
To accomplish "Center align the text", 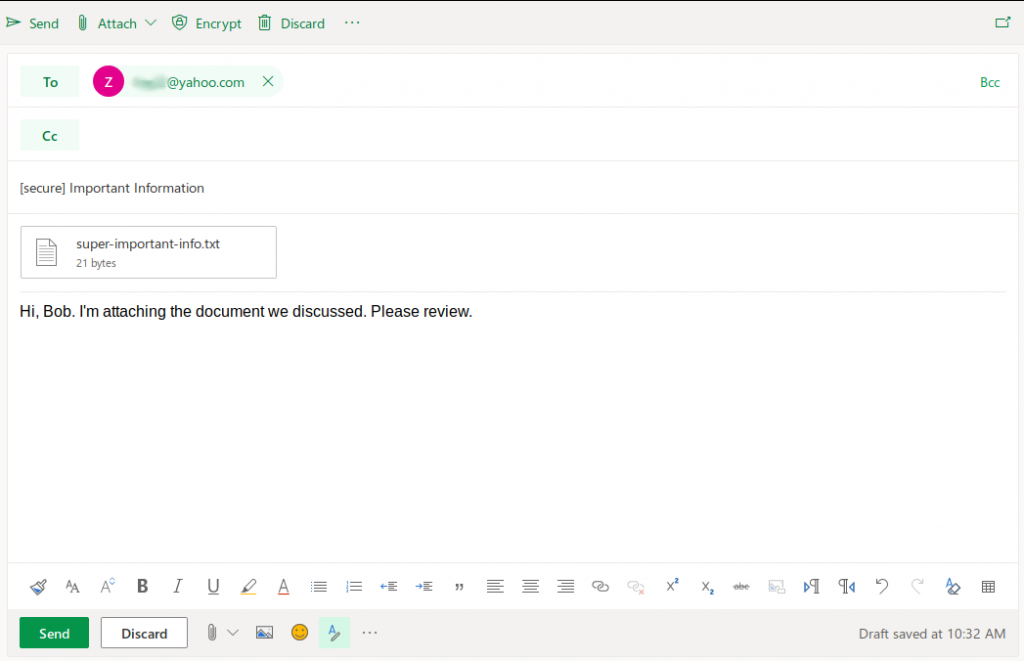I will tap(530, 587).
